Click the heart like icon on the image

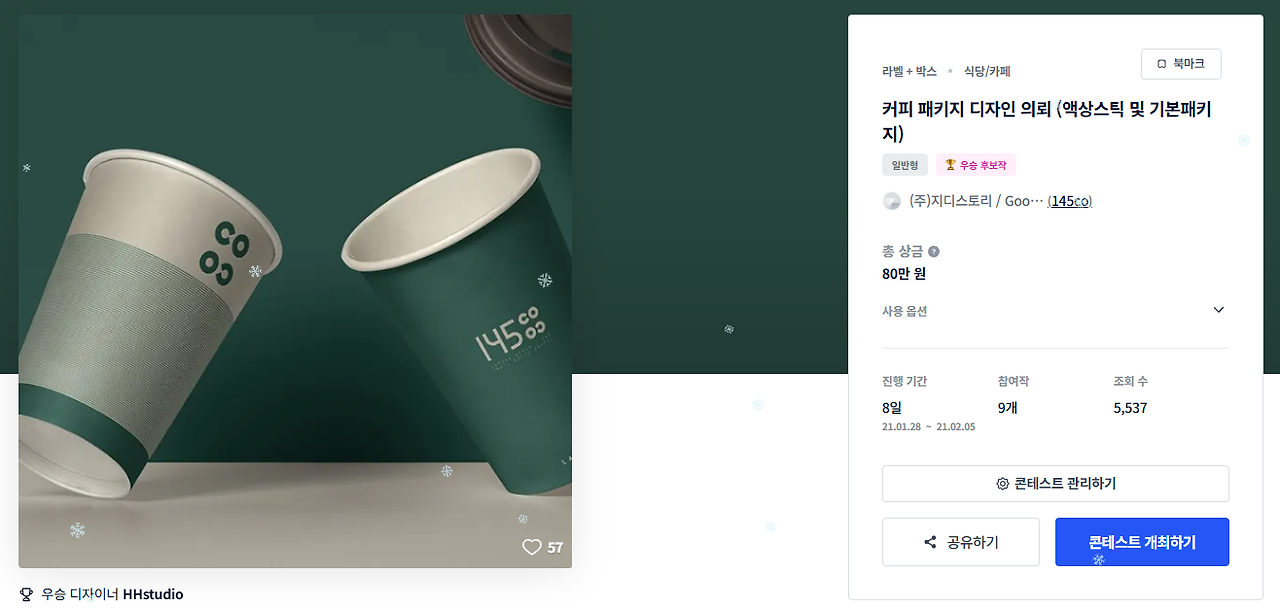(x=531, y=547)
